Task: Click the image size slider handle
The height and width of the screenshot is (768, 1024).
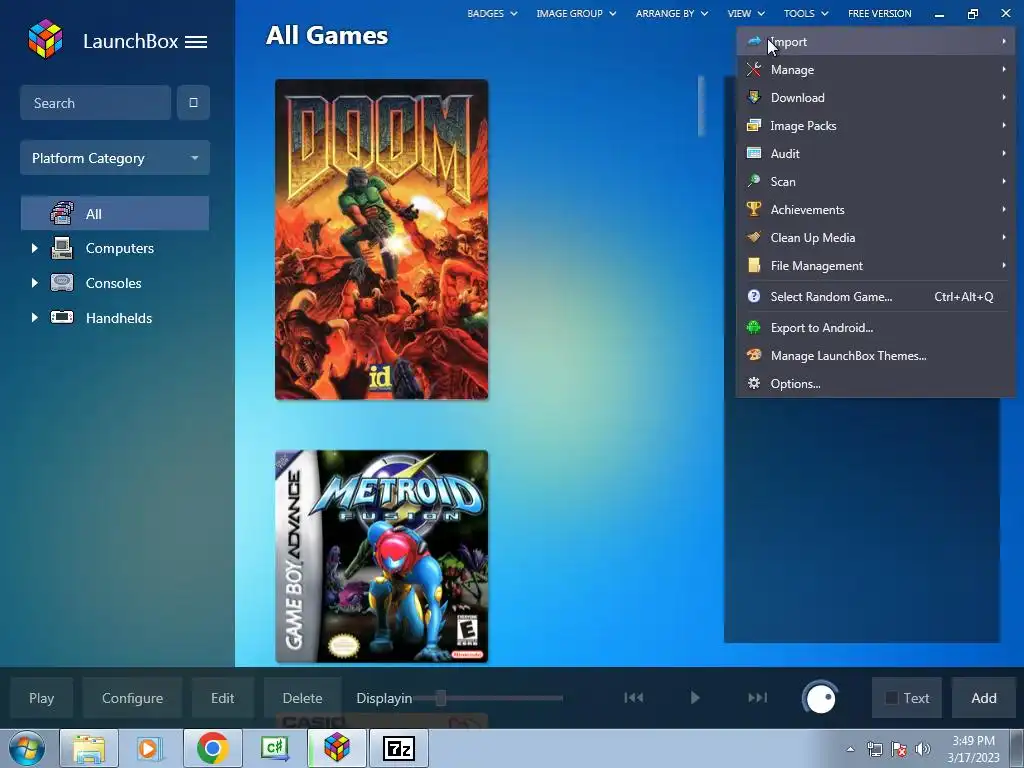Action: (x=441, y=698)
